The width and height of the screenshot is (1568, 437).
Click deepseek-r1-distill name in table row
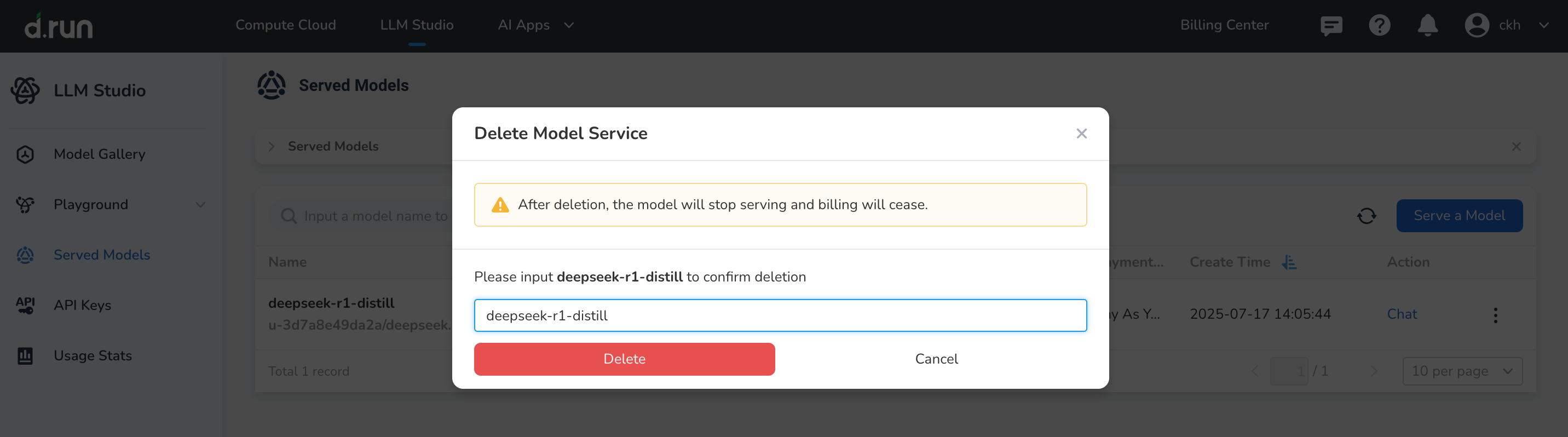click(331, 303)
